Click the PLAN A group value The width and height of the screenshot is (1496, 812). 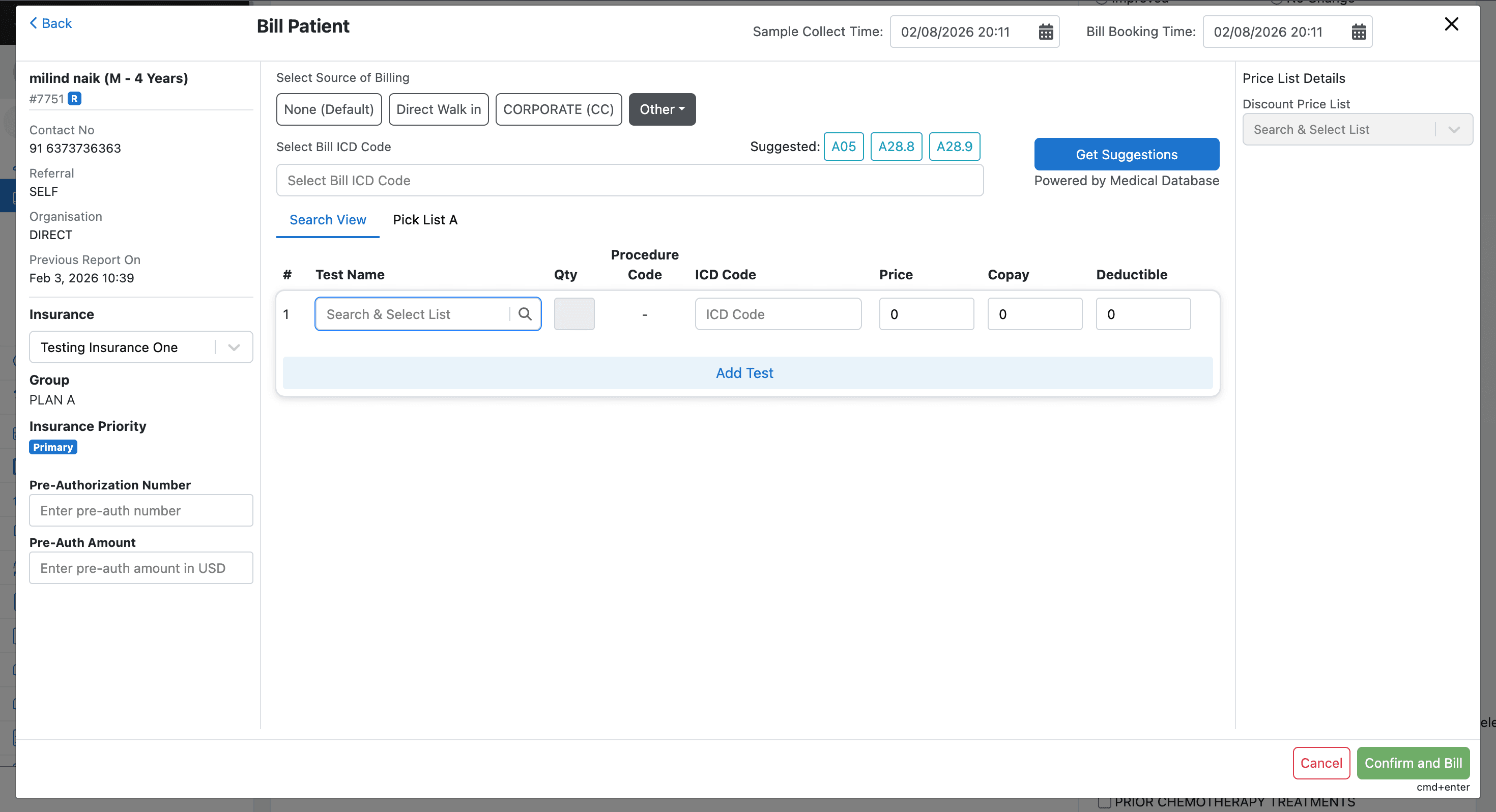coord(52,400)
